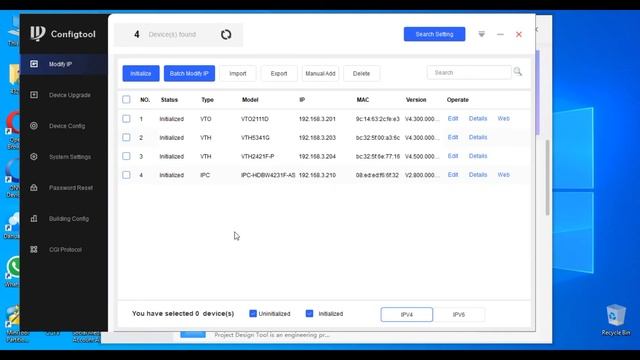Image resolution: width=640 pixels, height=360 pixels.
Task: Click the Version column header
Action: [x=416, y=100]
